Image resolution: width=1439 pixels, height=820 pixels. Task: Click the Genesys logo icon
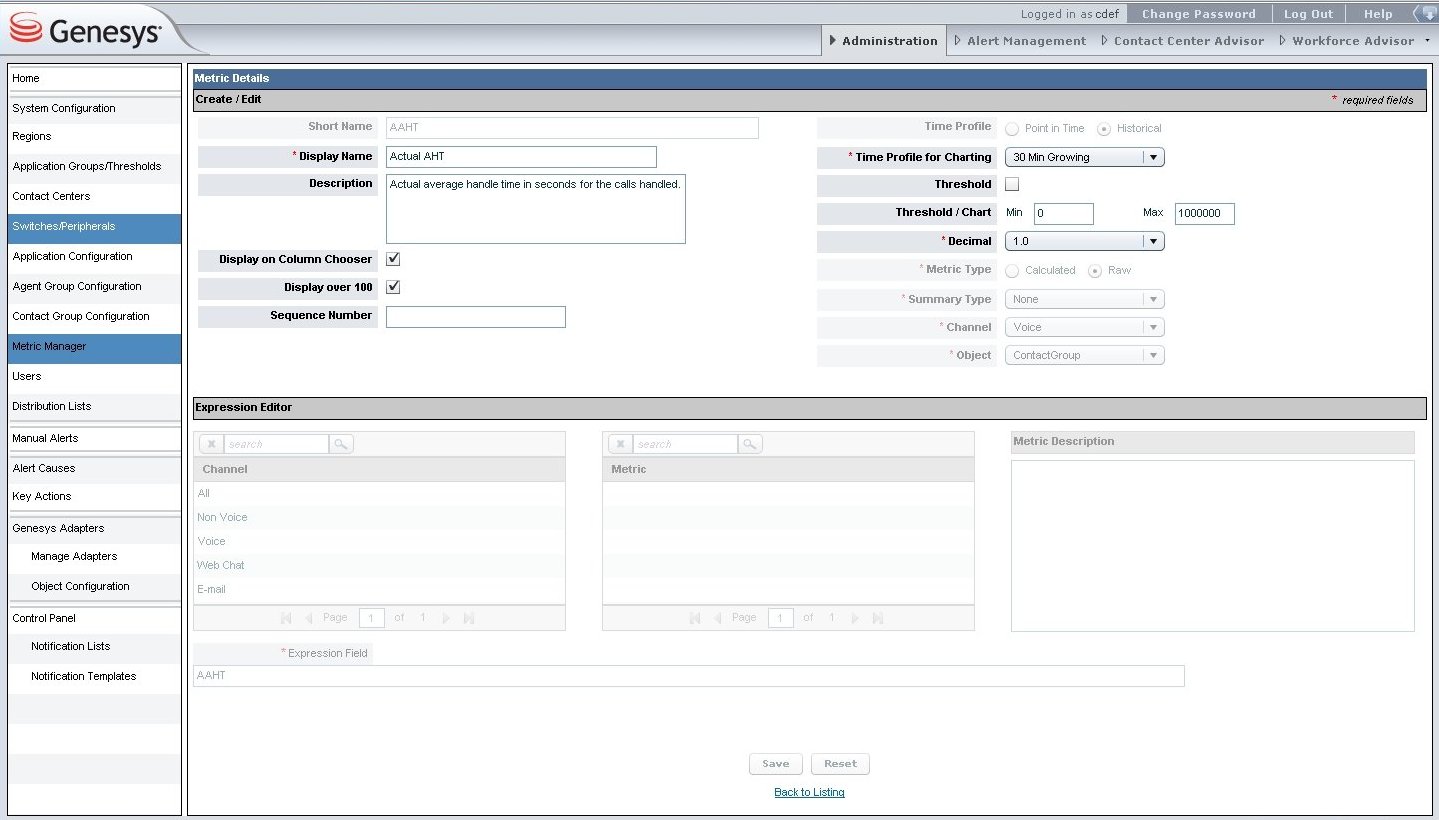click(26, 30)
